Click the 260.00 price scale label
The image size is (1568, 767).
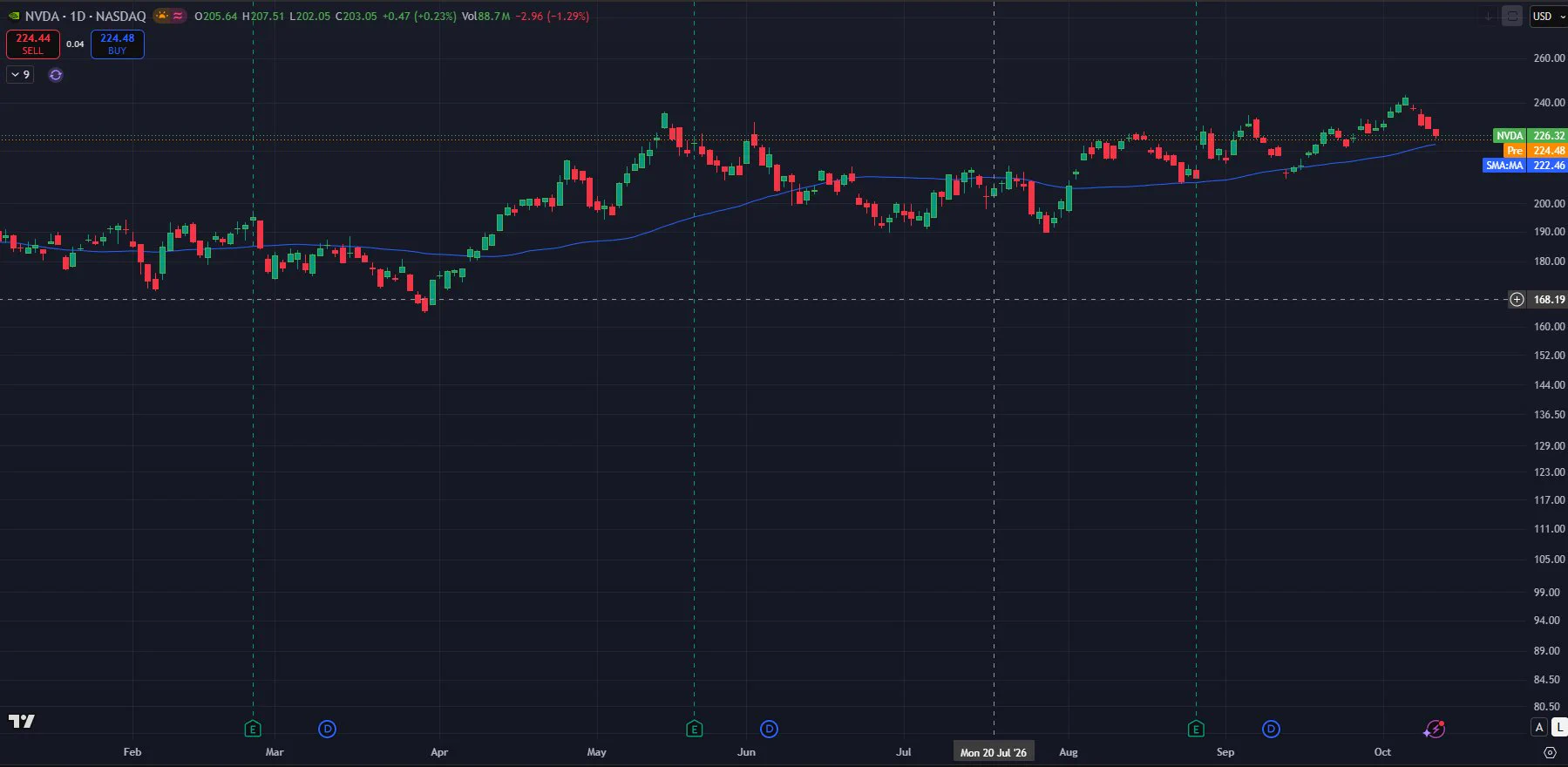[1549, 58]
